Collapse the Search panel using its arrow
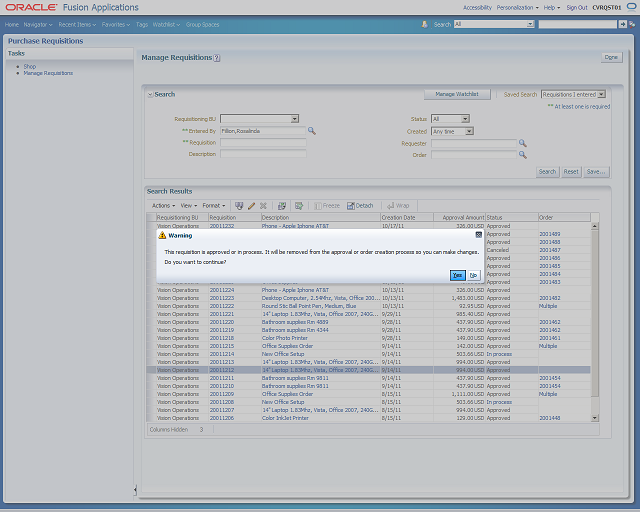The height and width of the screenshot is (512, 640). (x=150, y=95)
